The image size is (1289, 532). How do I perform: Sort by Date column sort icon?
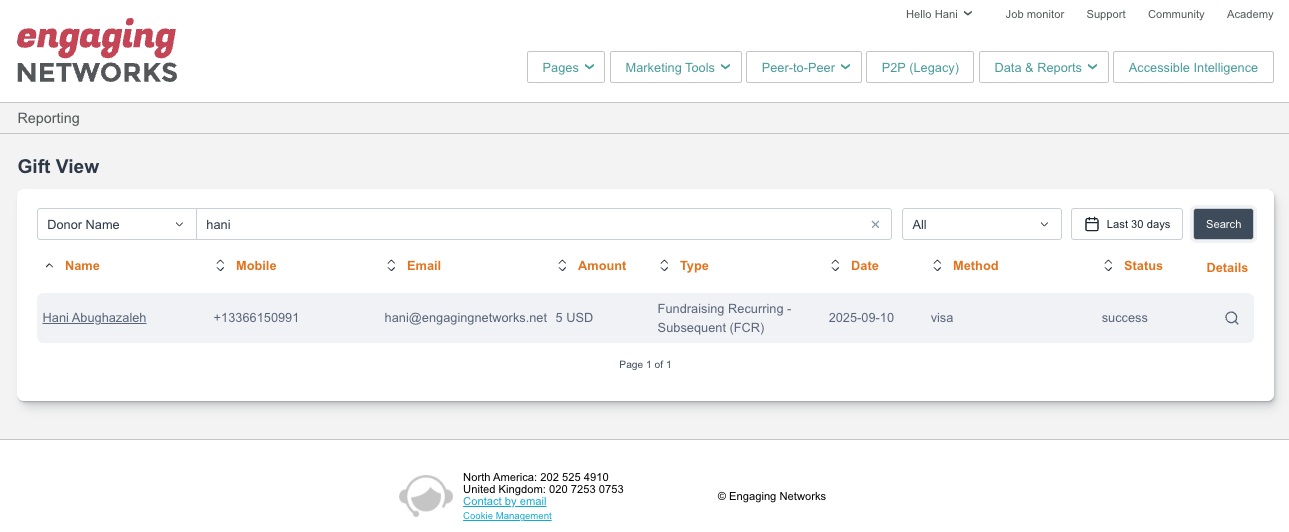pos(836,266)
